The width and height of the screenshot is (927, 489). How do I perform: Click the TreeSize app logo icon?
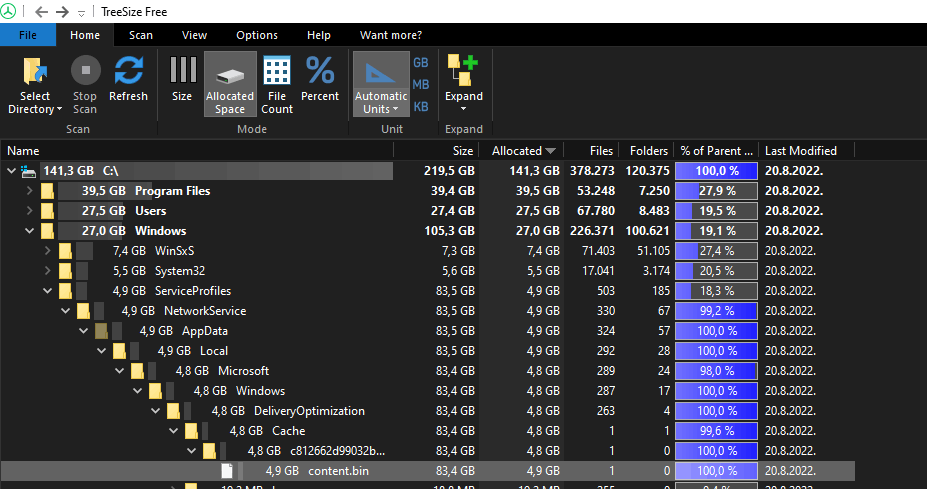[x=8, y=11]
